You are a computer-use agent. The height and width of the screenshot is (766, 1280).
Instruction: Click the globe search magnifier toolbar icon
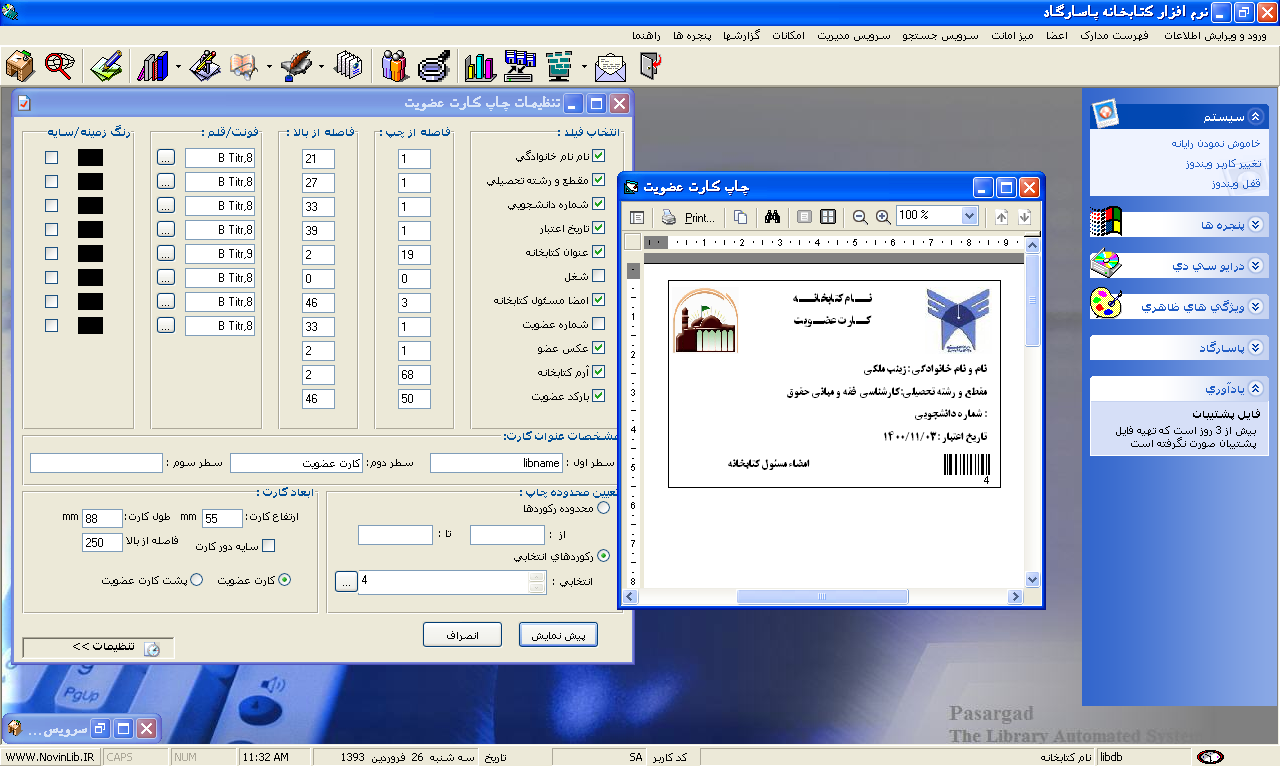click(60, 66)
